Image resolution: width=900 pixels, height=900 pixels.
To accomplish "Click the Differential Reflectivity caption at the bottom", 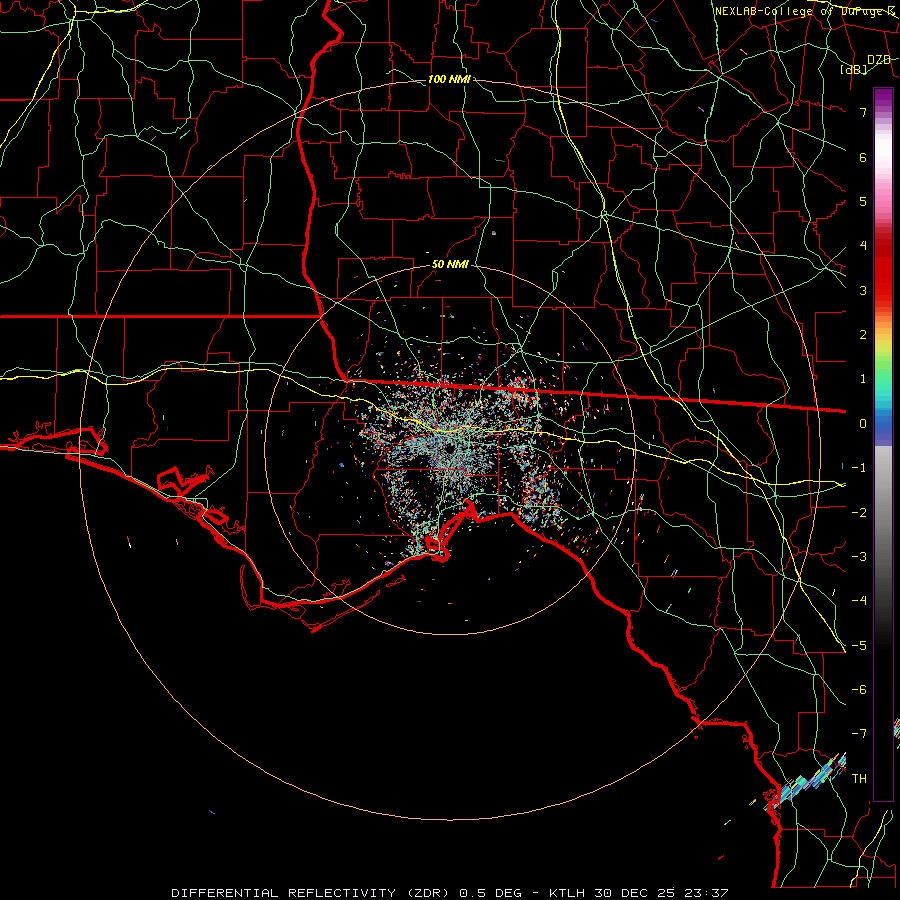I will click(450, 893).
